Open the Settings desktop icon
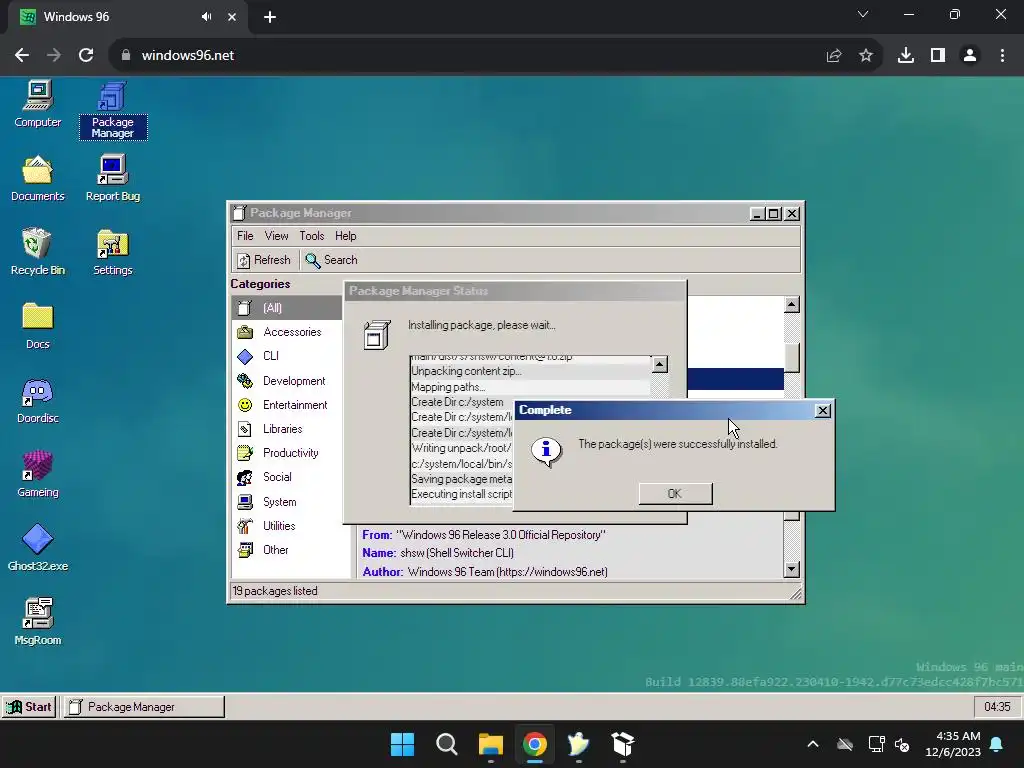The image size is (1024, 768). click(112, 252)
